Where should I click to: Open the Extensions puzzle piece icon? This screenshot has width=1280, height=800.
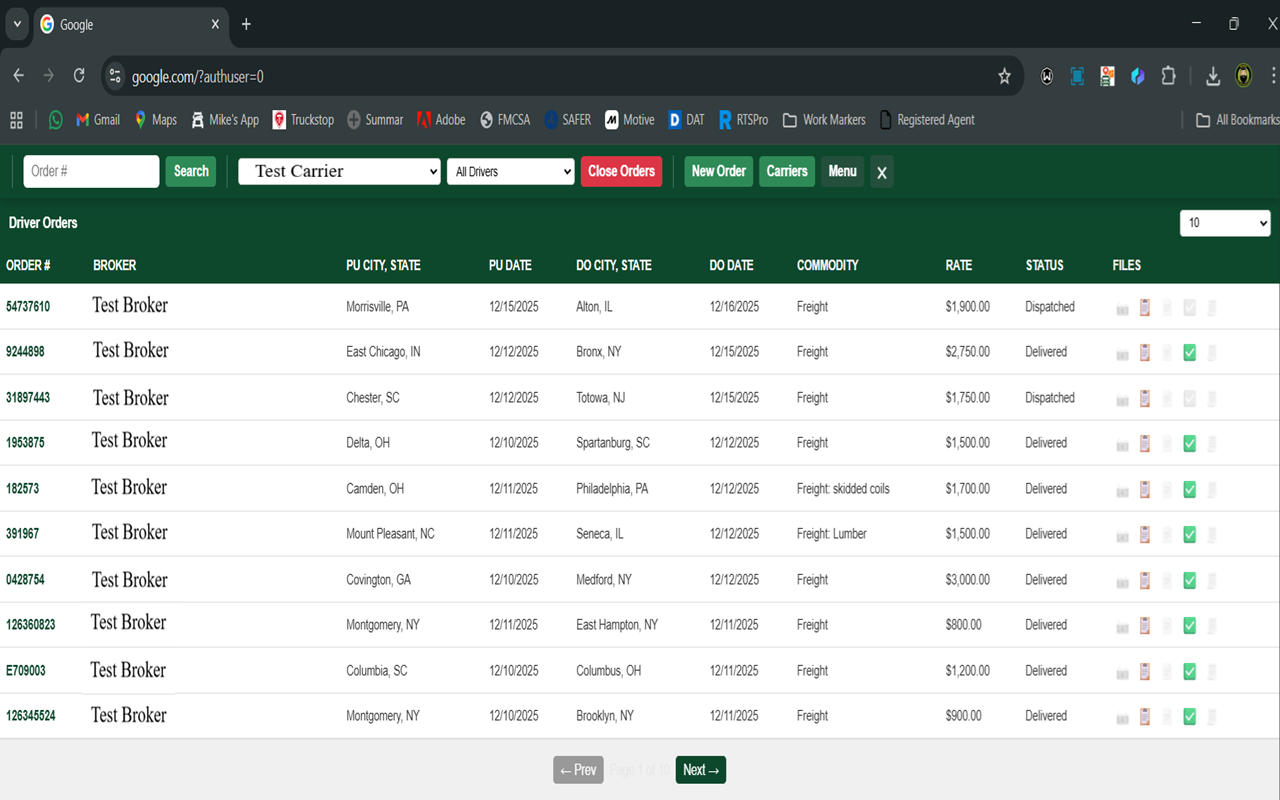(x=1168, y=76)
